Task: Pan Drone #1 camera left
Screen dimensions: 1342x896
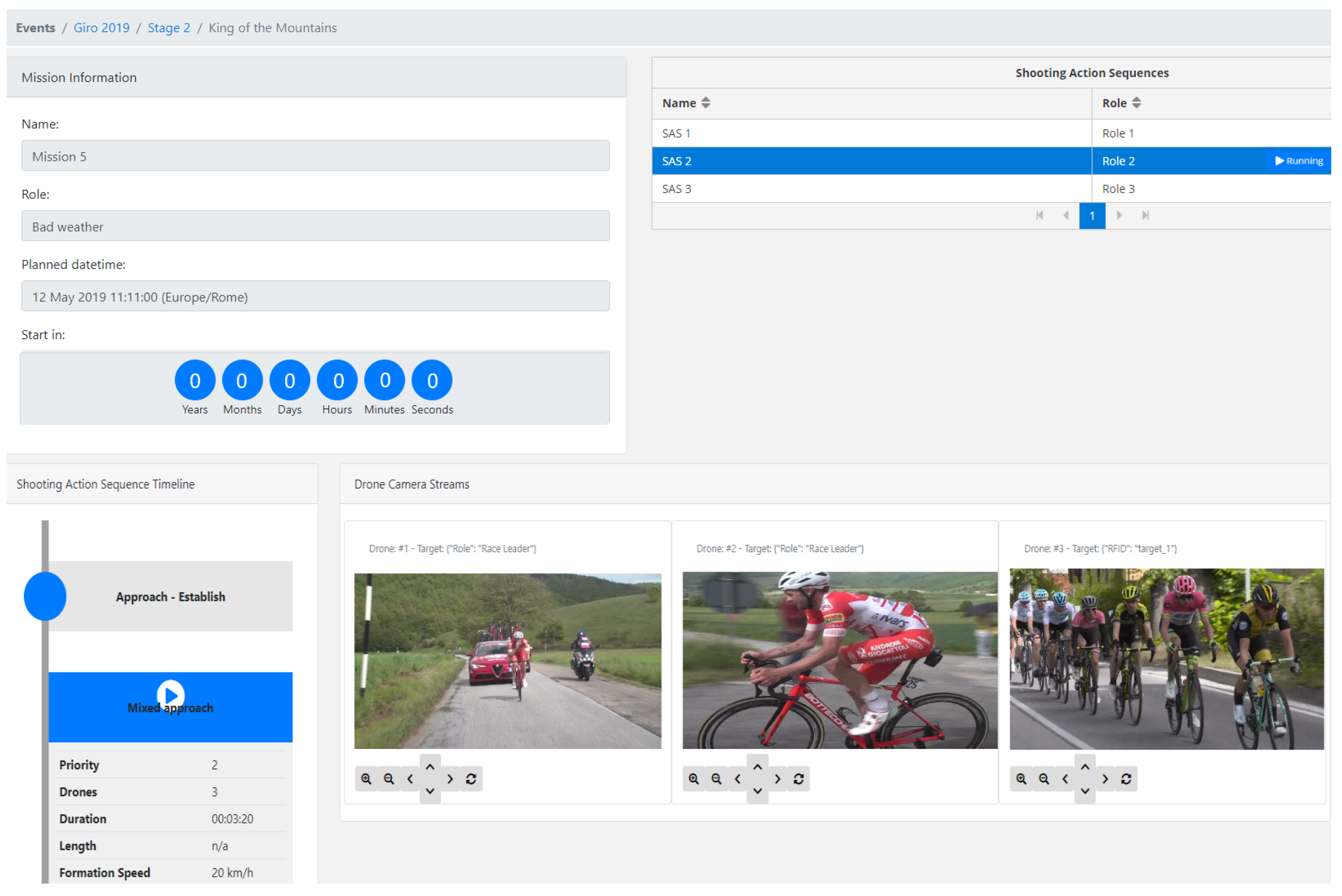Action: [410, 779]
